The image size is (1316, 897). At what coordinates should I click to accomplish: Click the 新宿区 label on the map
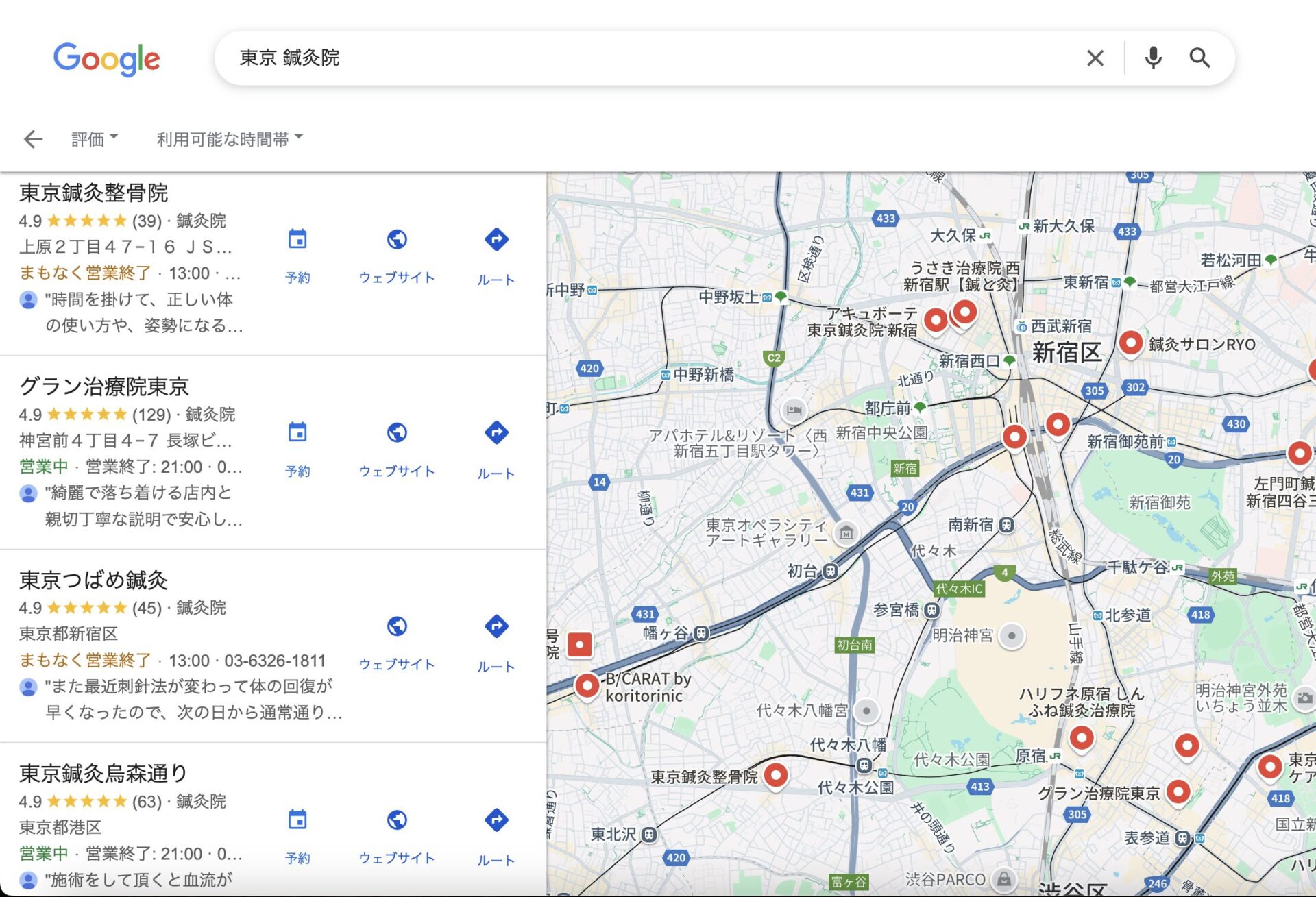(1067, 353)
